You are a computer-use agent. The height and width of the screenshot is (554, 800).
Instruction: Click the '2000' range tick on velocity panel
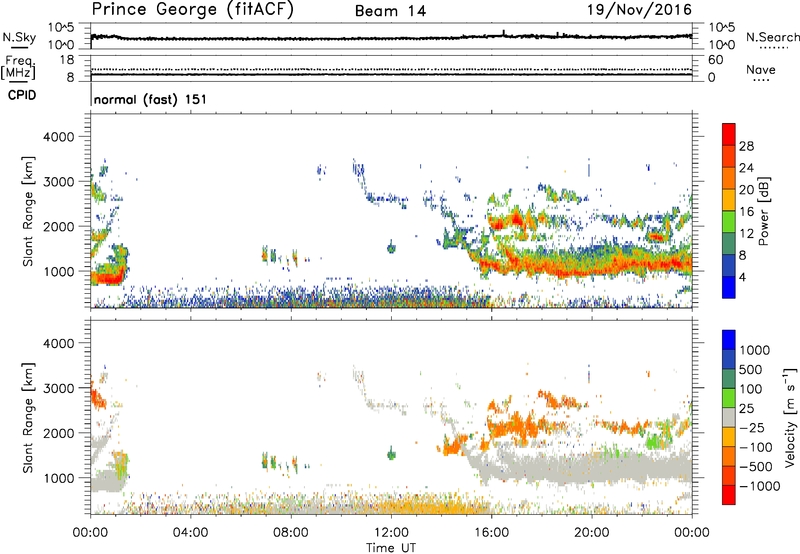(59, 433)
